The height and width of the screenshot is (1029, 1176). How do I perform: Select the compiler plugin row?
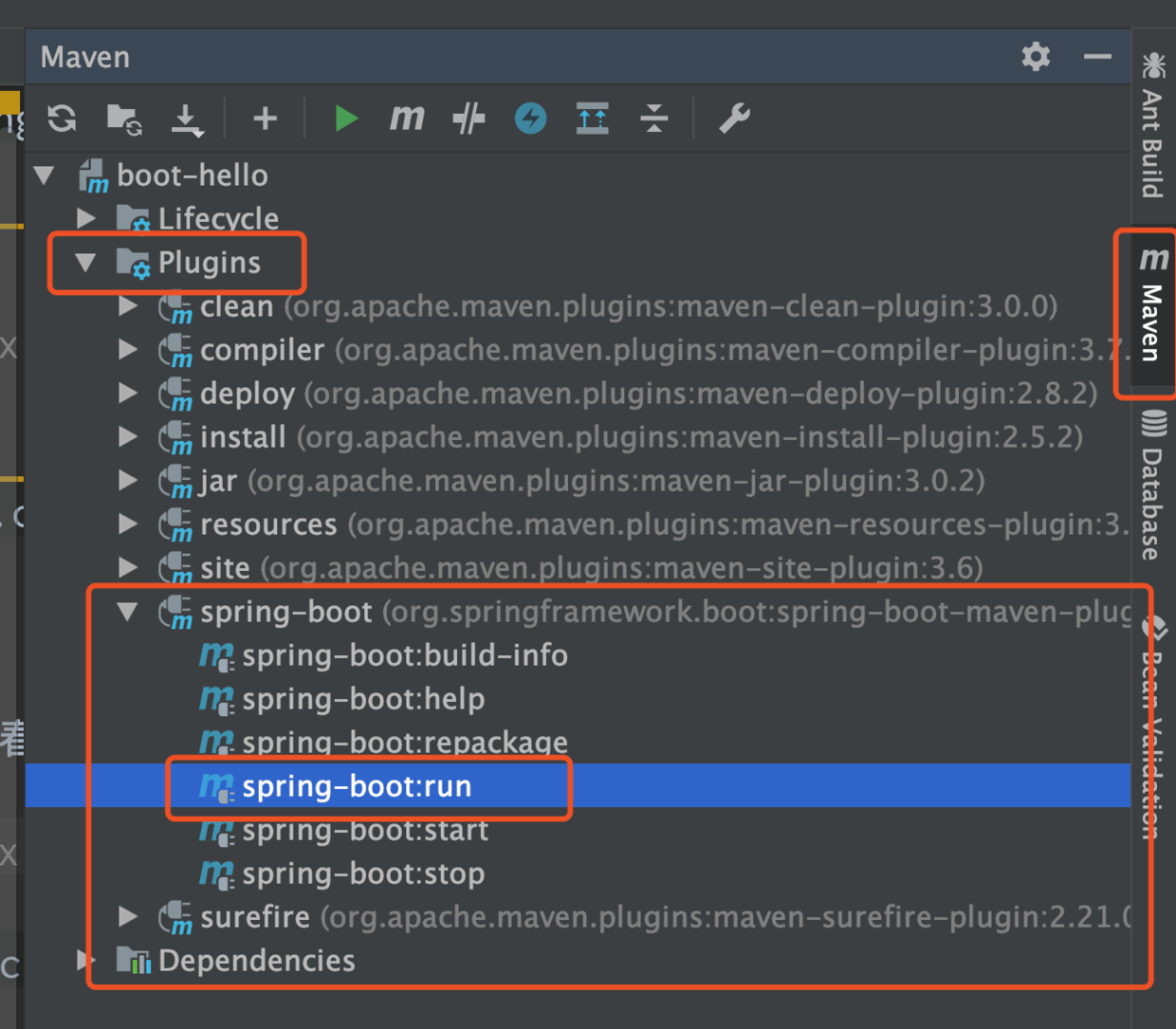578,350
